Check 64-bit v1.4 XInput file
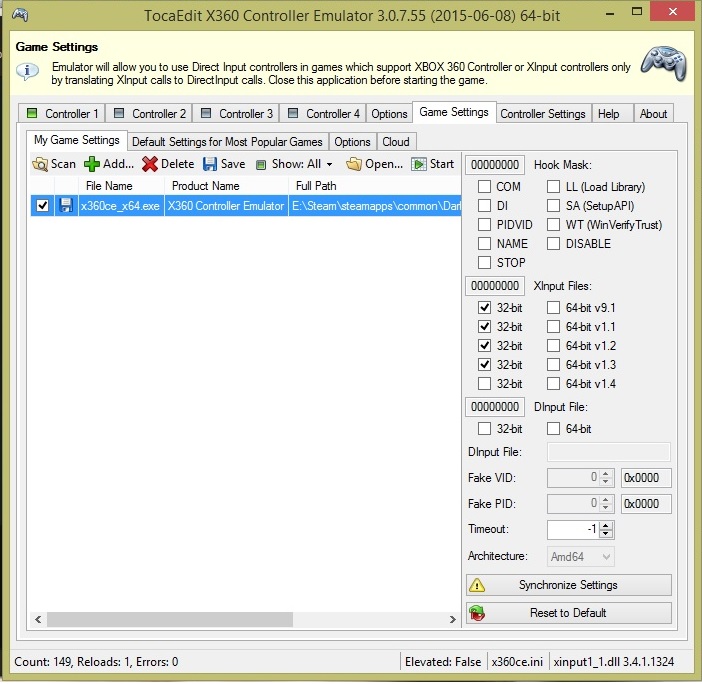The image size is (702, 684). (553, 384)
